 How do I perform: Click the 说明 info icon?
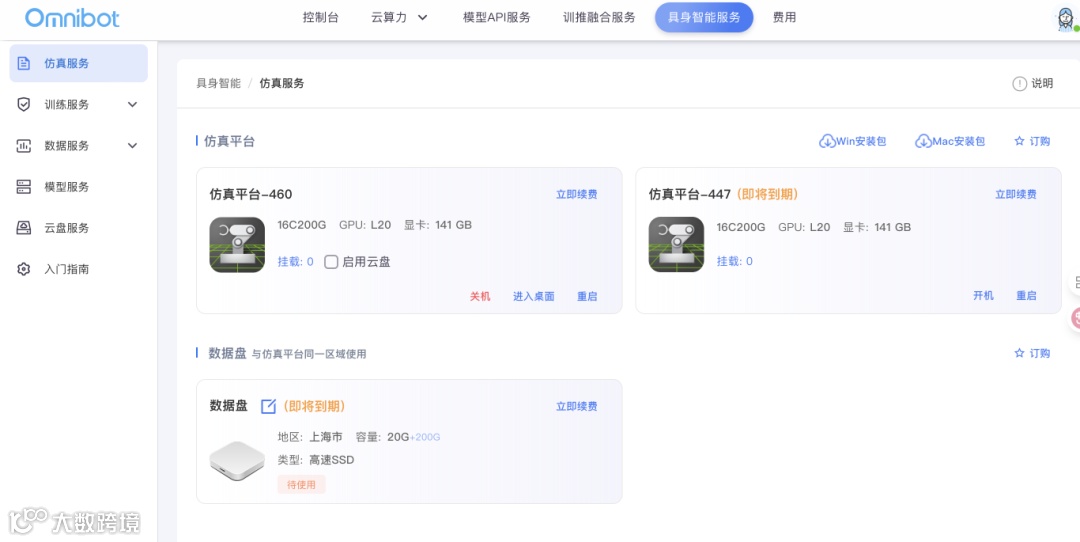(1019, 84)
